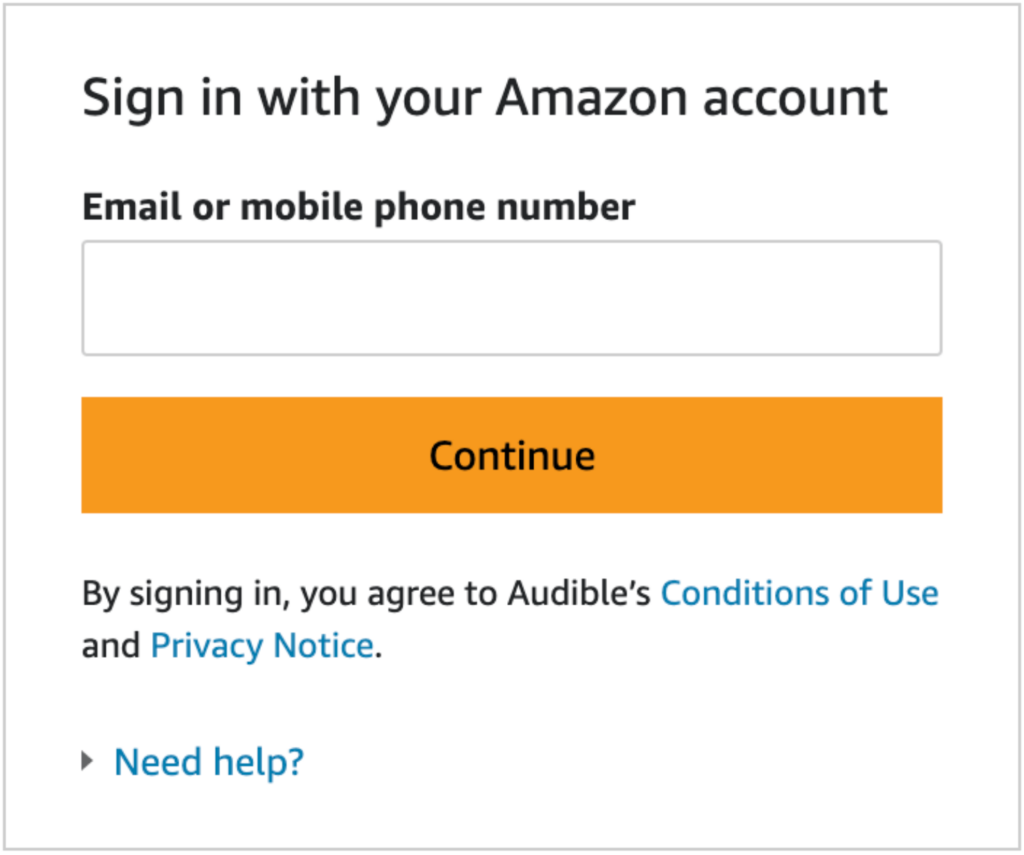The height and width of the screenshot is (855, 1024).
Task: Click Continue to proceed with sign in
Action: pyautogui.click(x=511, y=455)
